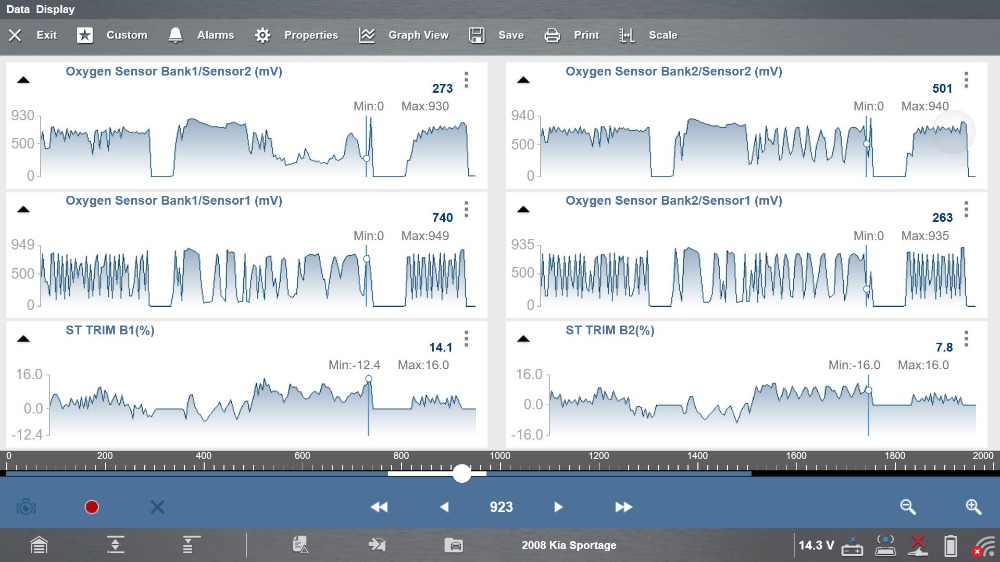Open the home icon in bottom bar
This screenshot has height=562, width=1000.
pyautogui.click(x=38, y=545)
